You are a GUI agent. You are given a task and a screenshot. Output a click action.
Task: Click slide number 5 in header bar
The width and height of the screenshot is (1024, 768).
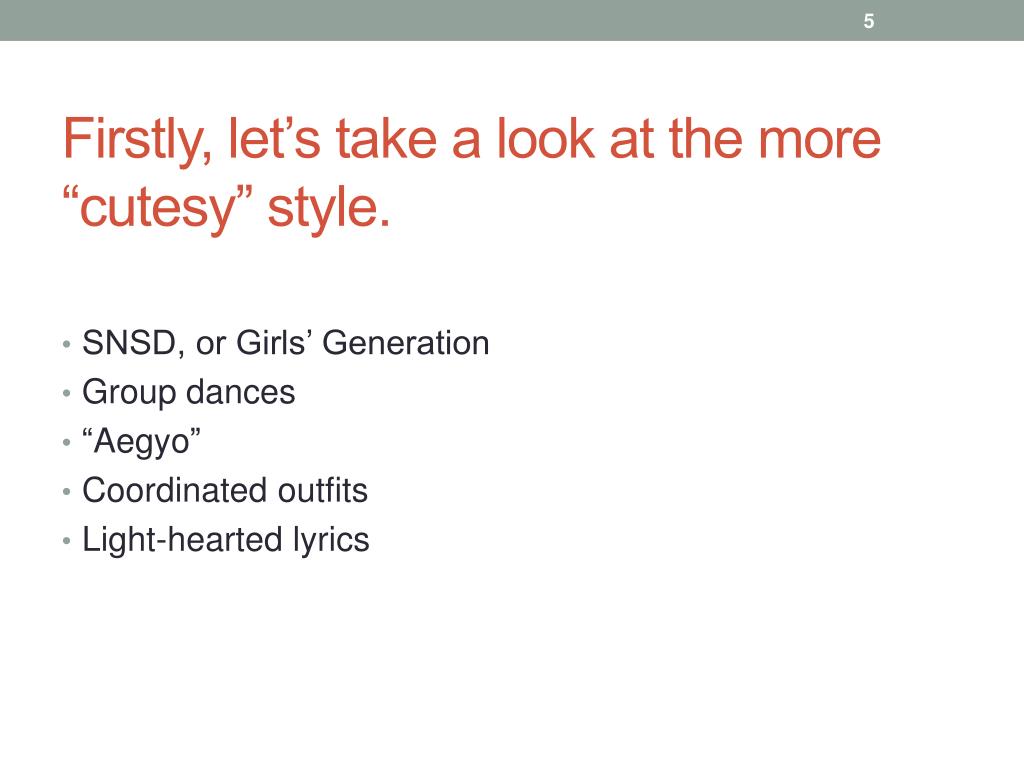(x=869, y=22)
